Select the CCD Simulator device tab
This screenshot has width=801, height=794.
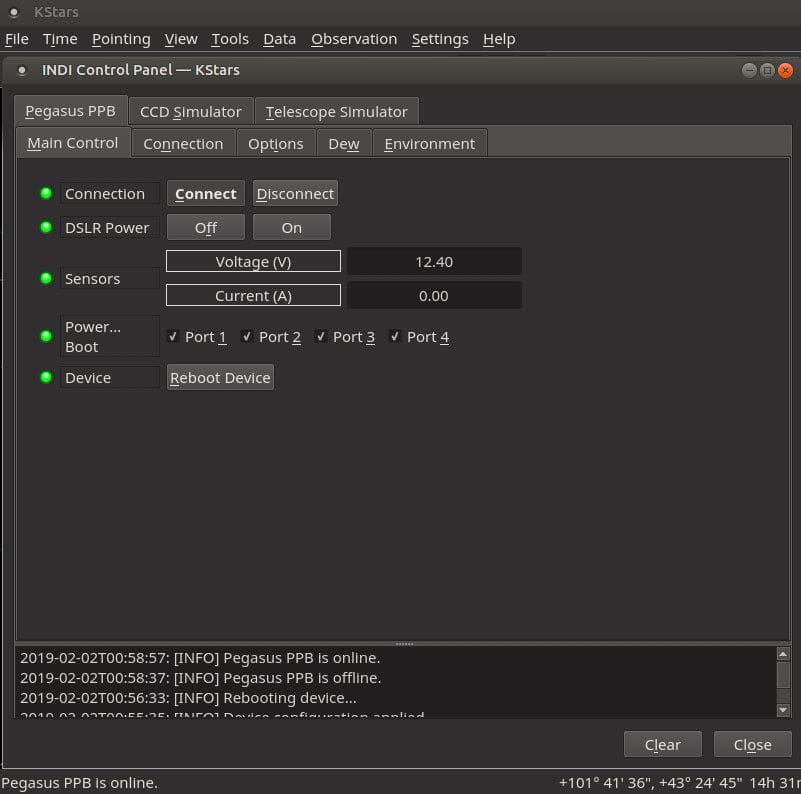(191, 111)
